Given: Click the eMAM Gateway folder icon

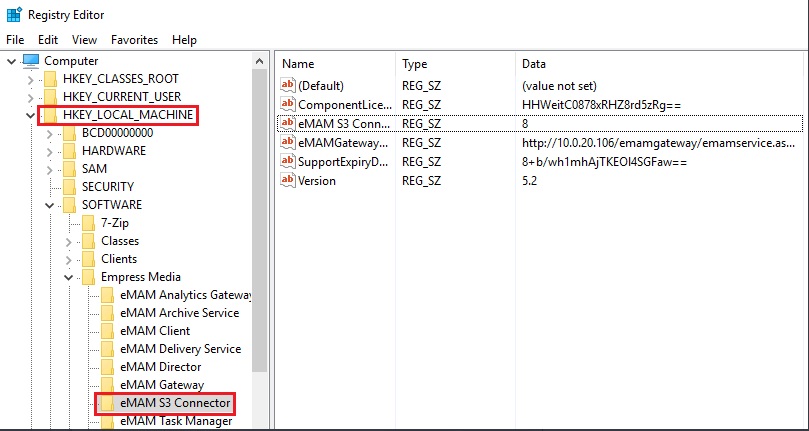Looking at the screenshot, I should click(107, 385).
